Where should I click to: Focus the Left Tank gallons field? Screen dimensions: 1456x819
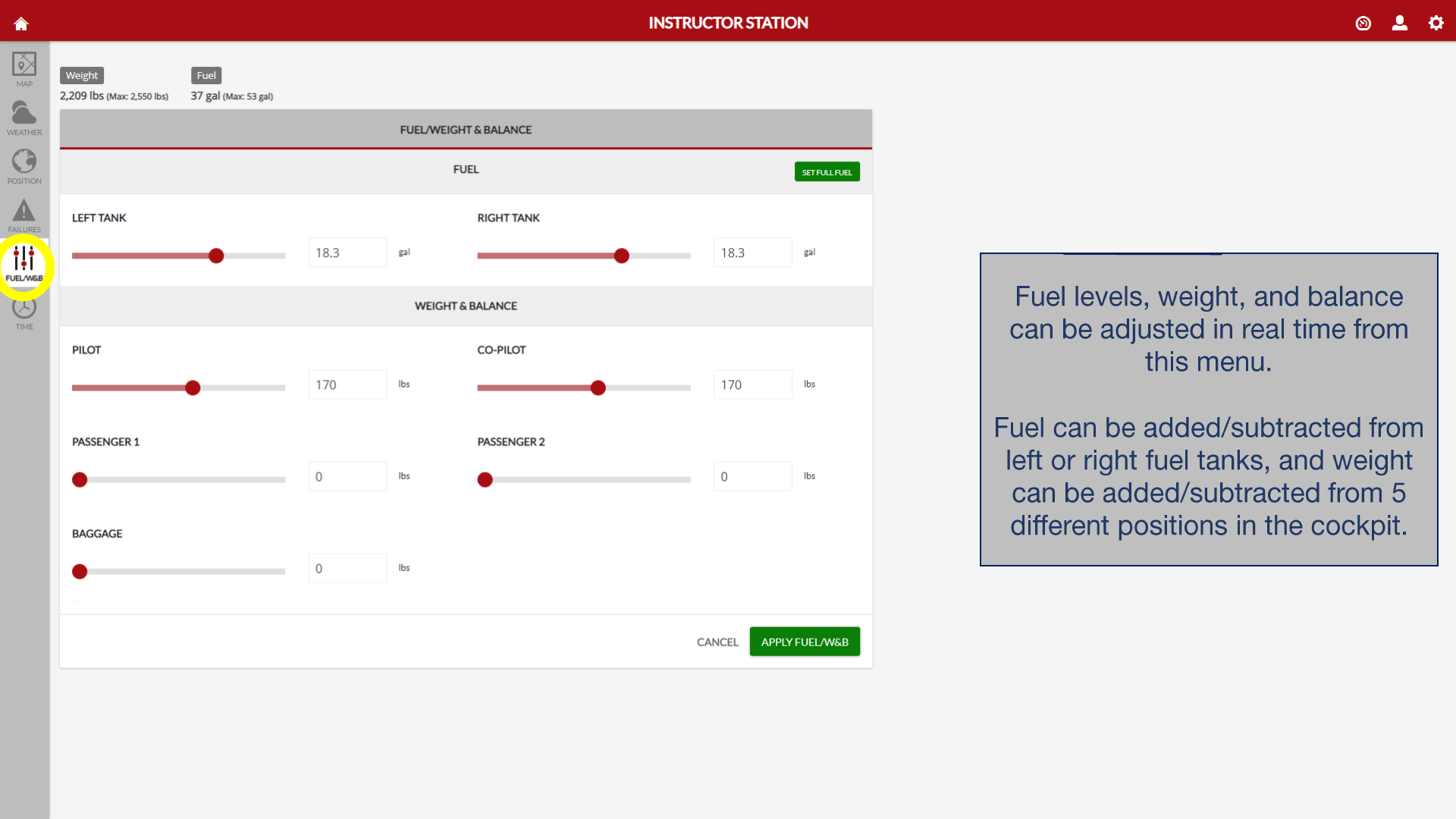(x=347, y=253)
